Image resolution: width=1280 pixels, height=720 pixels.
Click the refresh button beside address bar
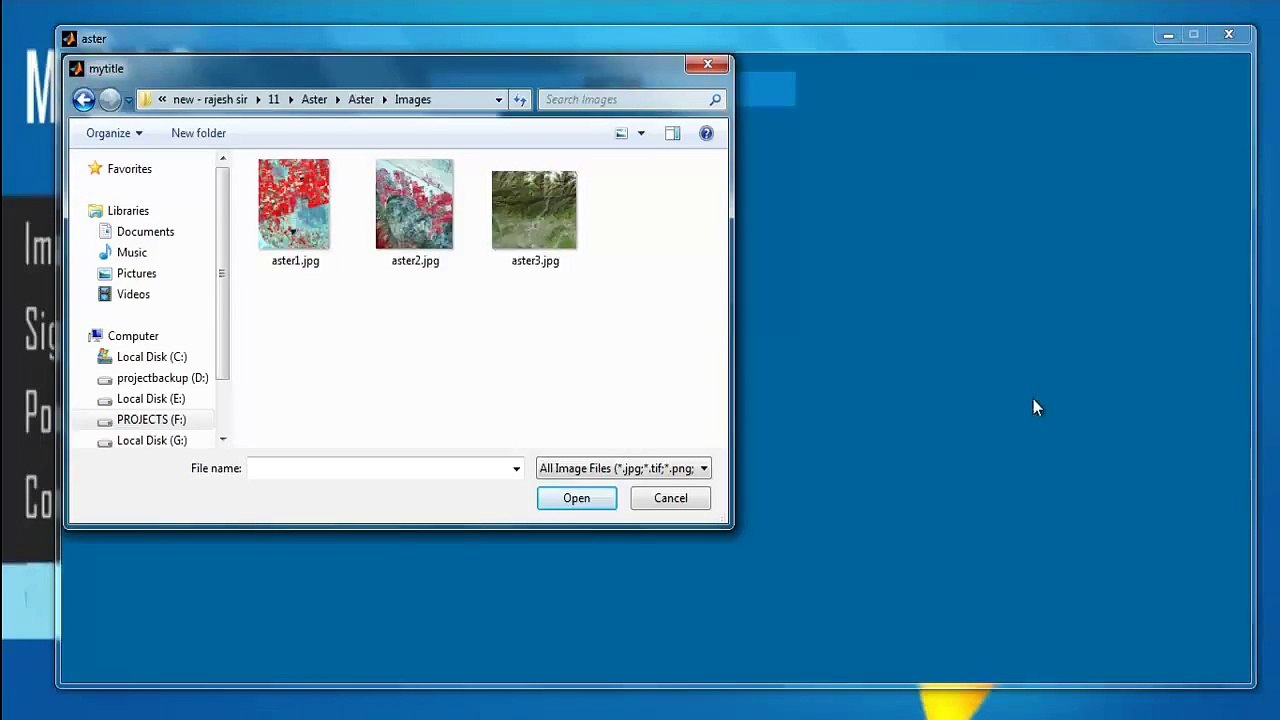coord(520,99)
